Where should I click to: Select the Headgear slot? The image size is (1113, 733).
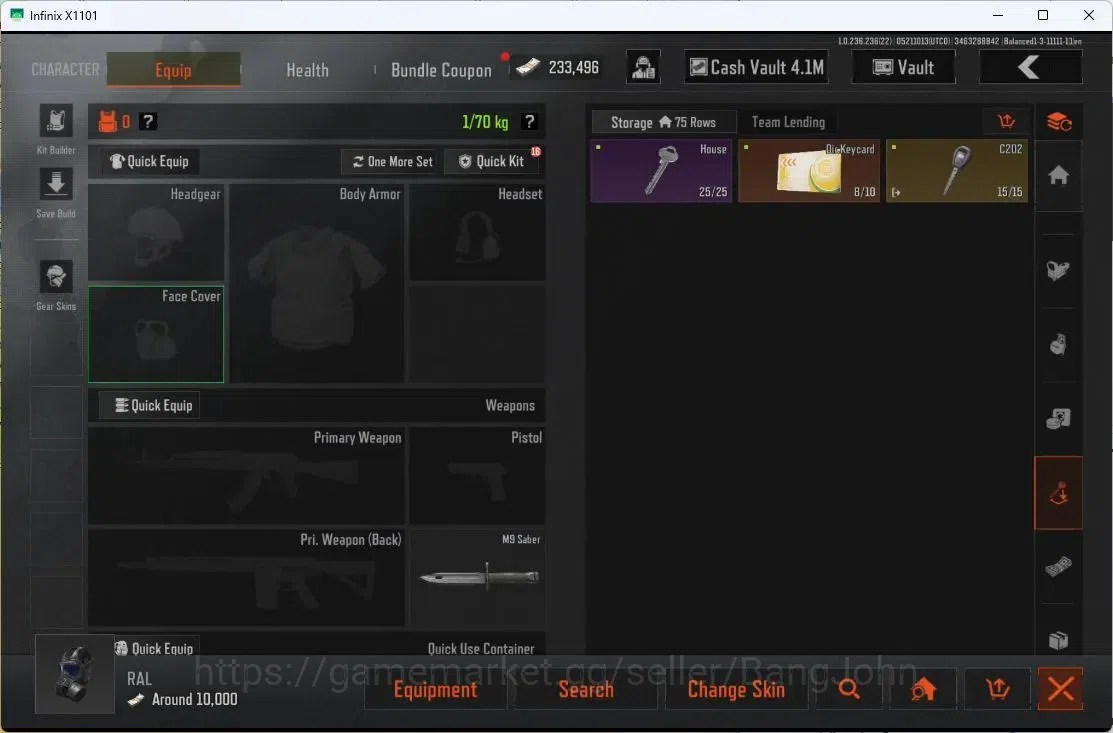[x=156, y=232]
